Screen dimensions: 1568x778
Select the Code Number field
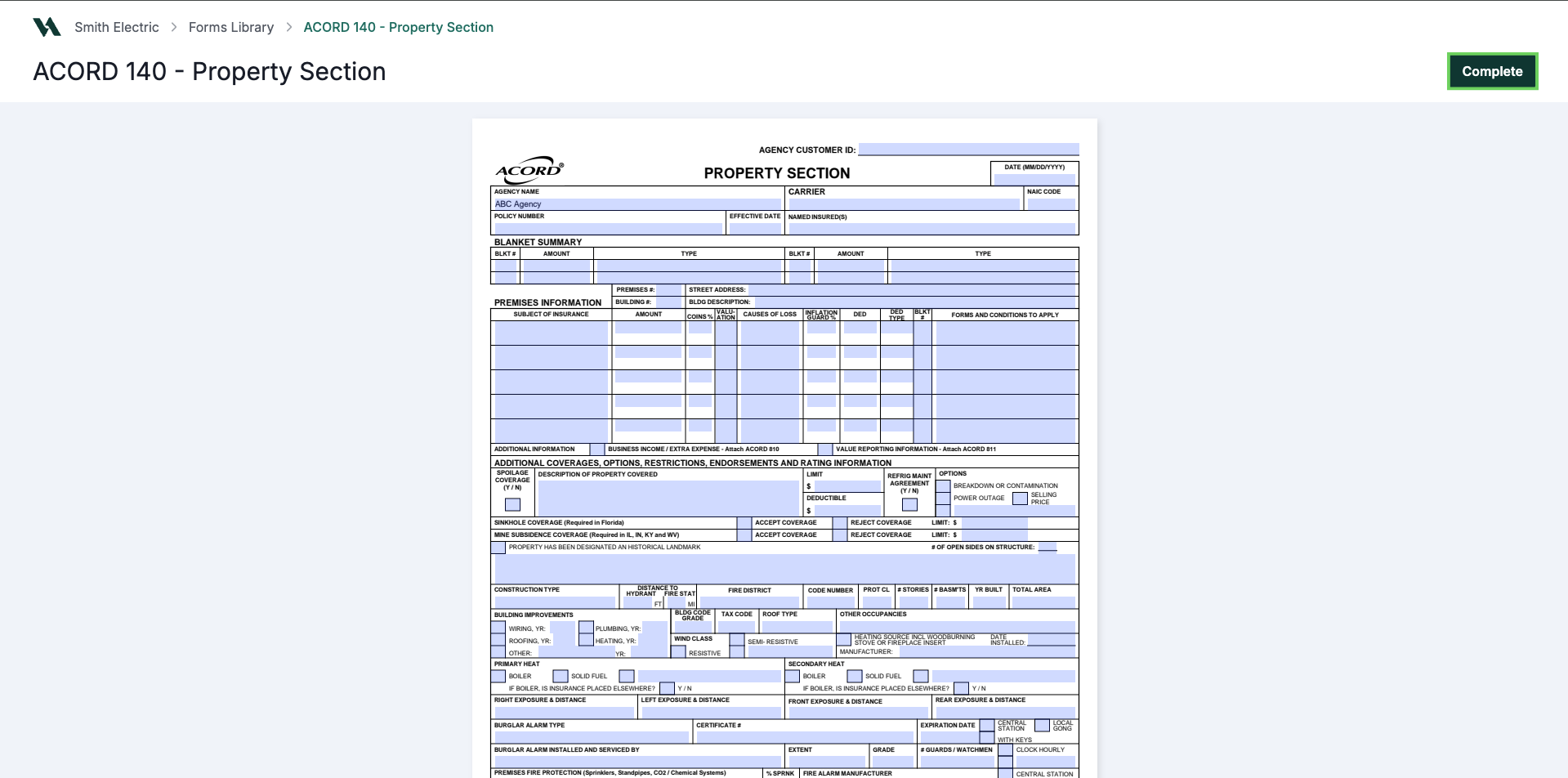click(x=830, y=602)
